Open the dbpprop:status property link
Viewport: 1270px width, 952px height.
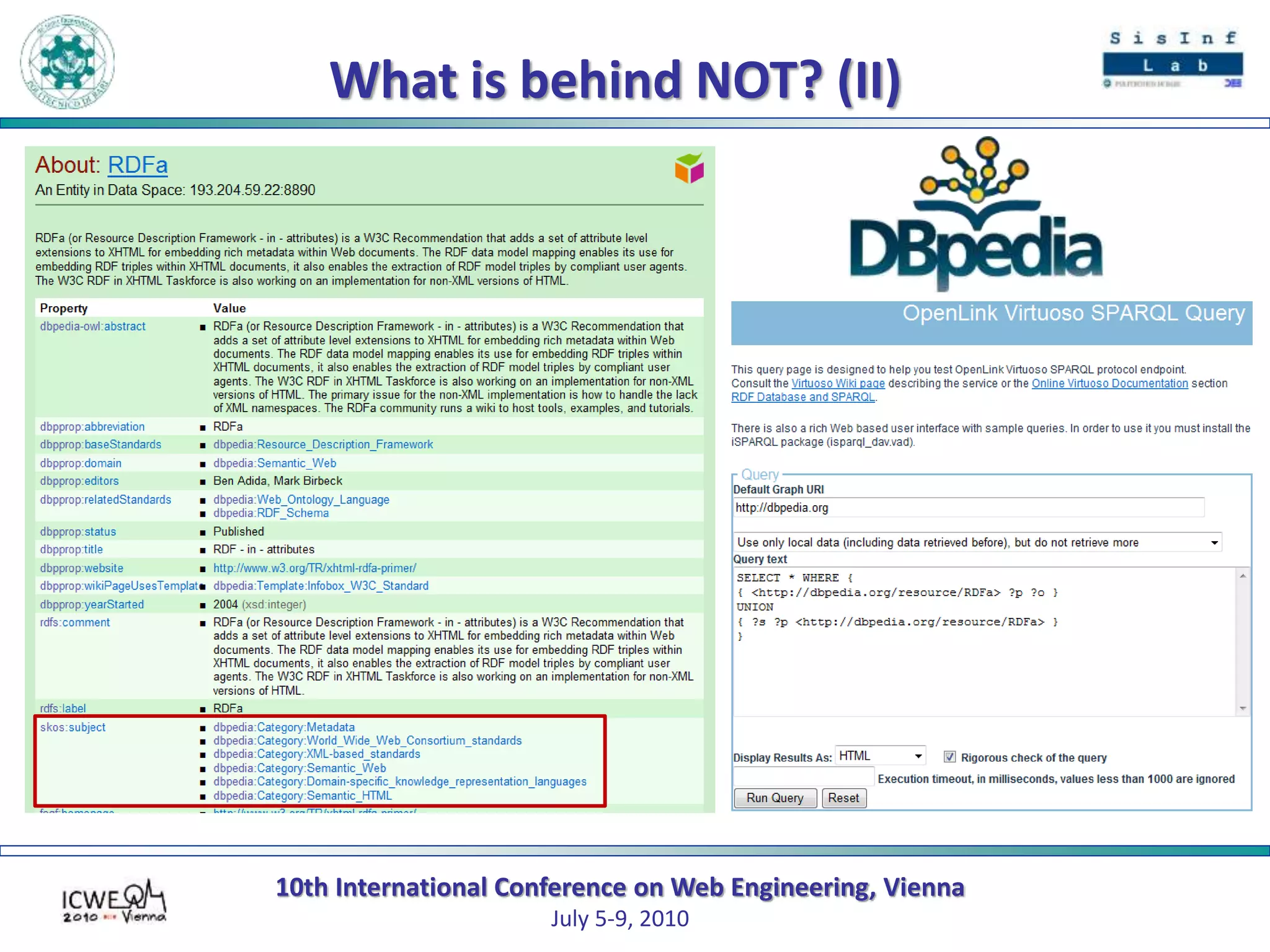(78, 532)
